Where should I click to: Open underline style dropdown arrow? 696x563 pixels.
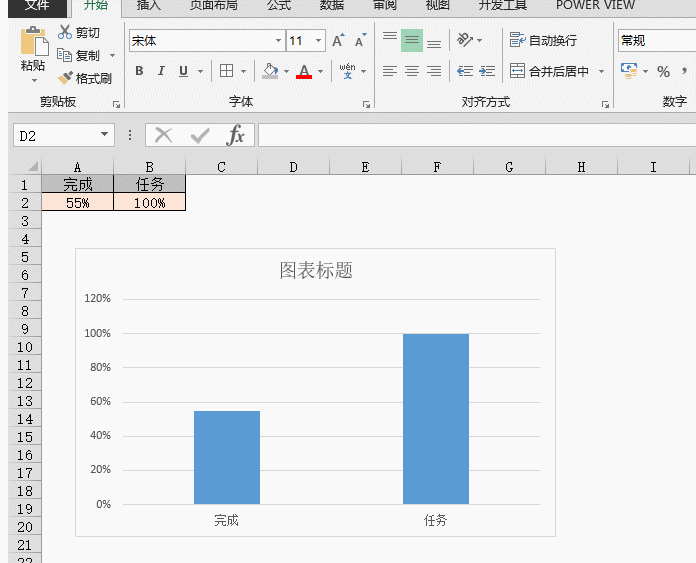click(200, 71)
